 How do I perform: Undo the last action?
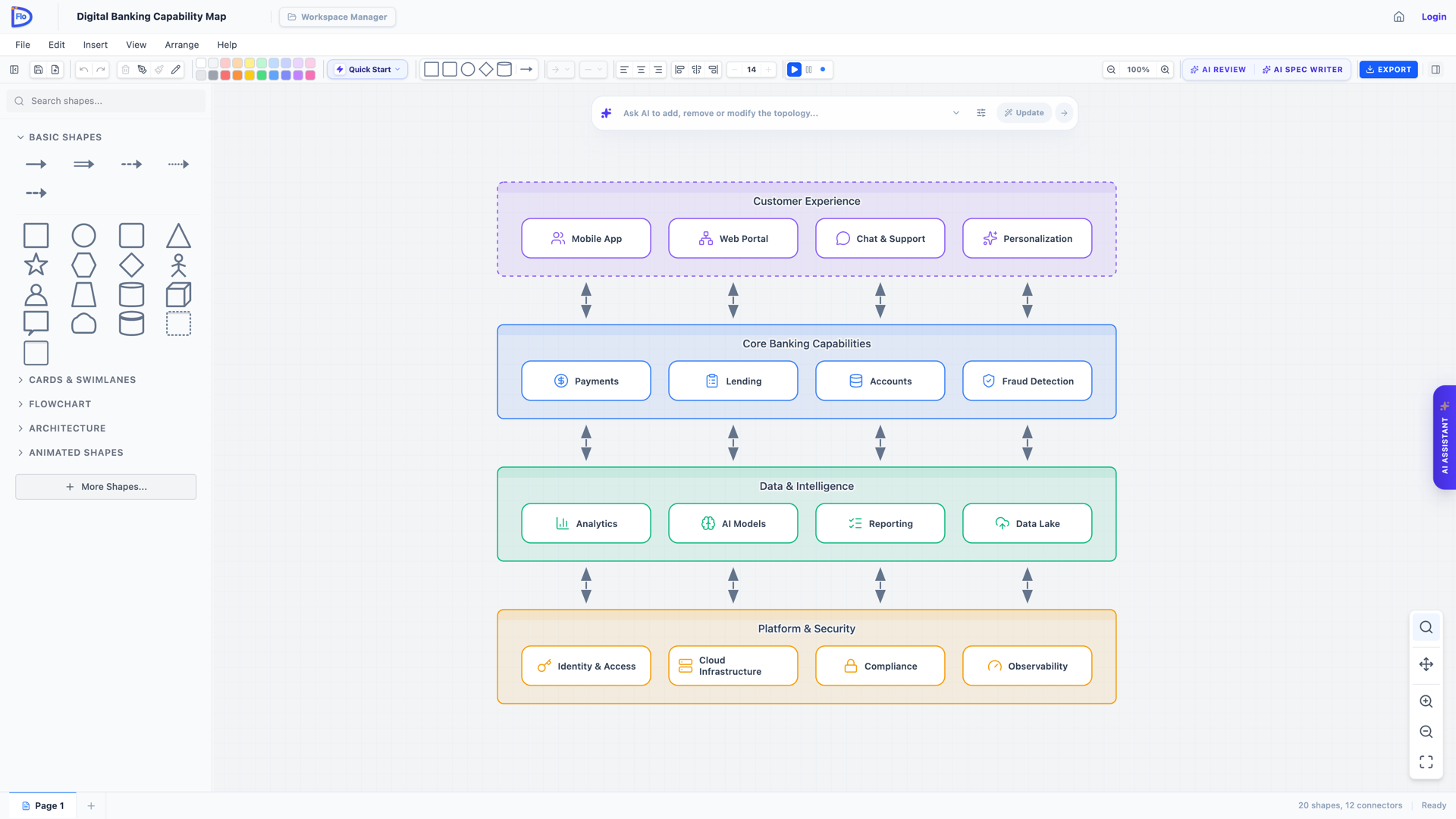84,70
